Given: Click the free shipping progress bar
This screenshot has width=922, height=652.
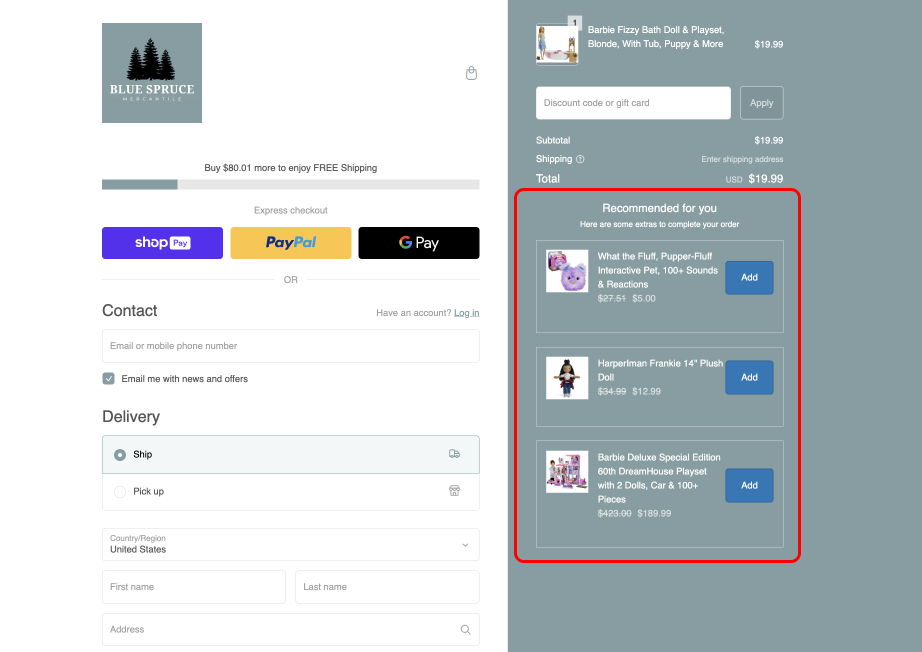Looking at the screenshot, I should [x=290, y=185].
